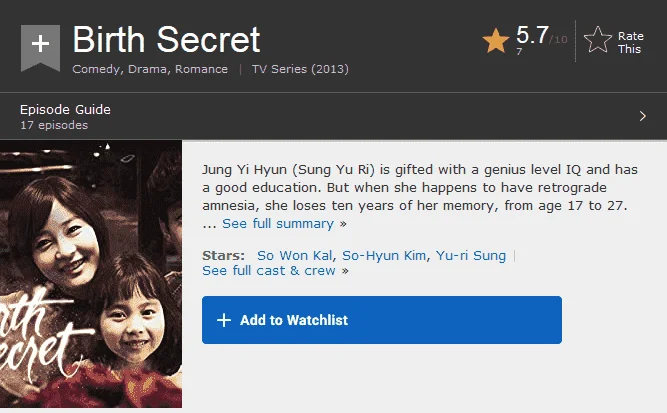Click the 5.7 rating score
667x413 pixels.
click(532, 35)
